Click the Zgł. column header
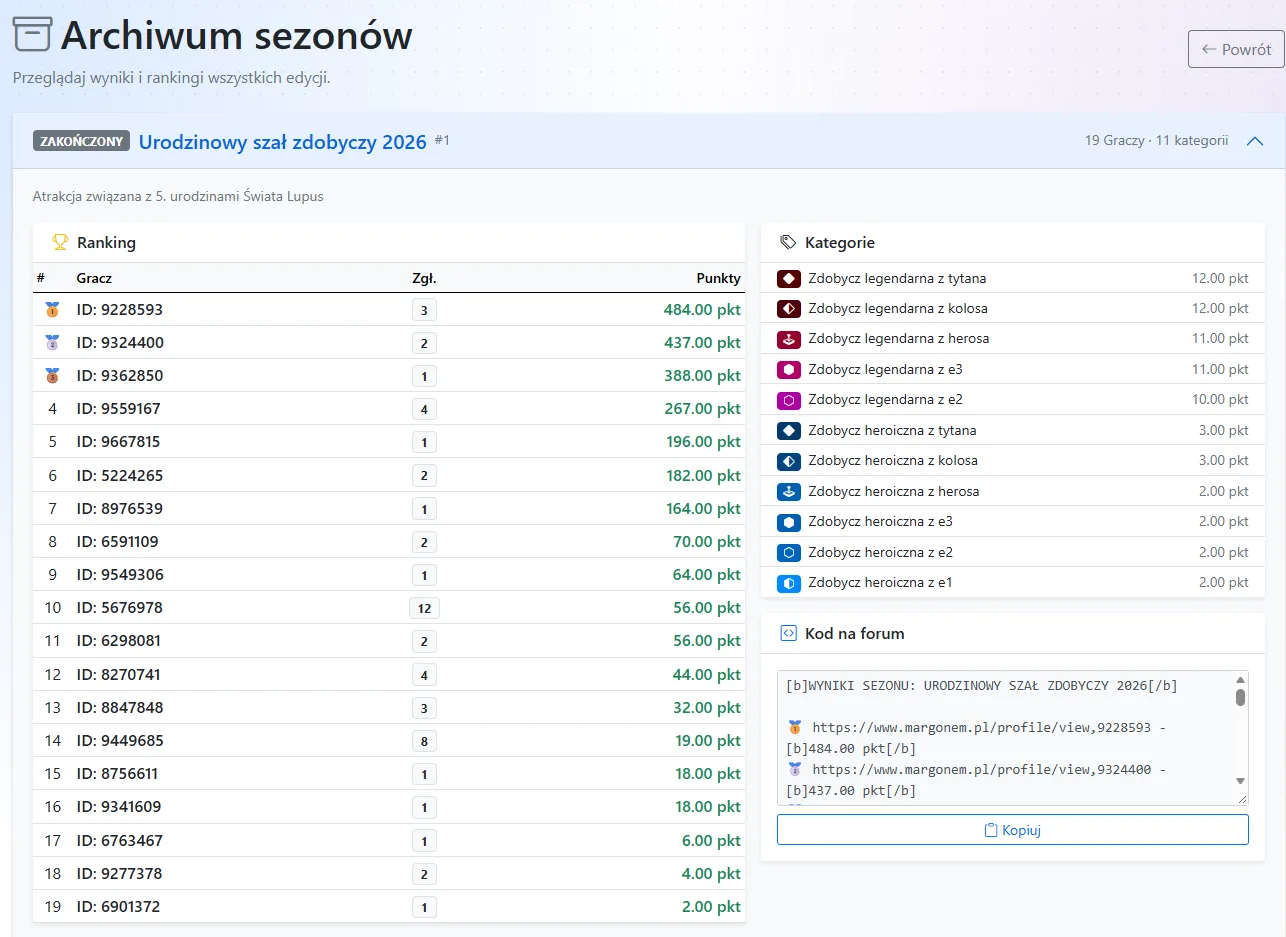 [x=424, y=278]
